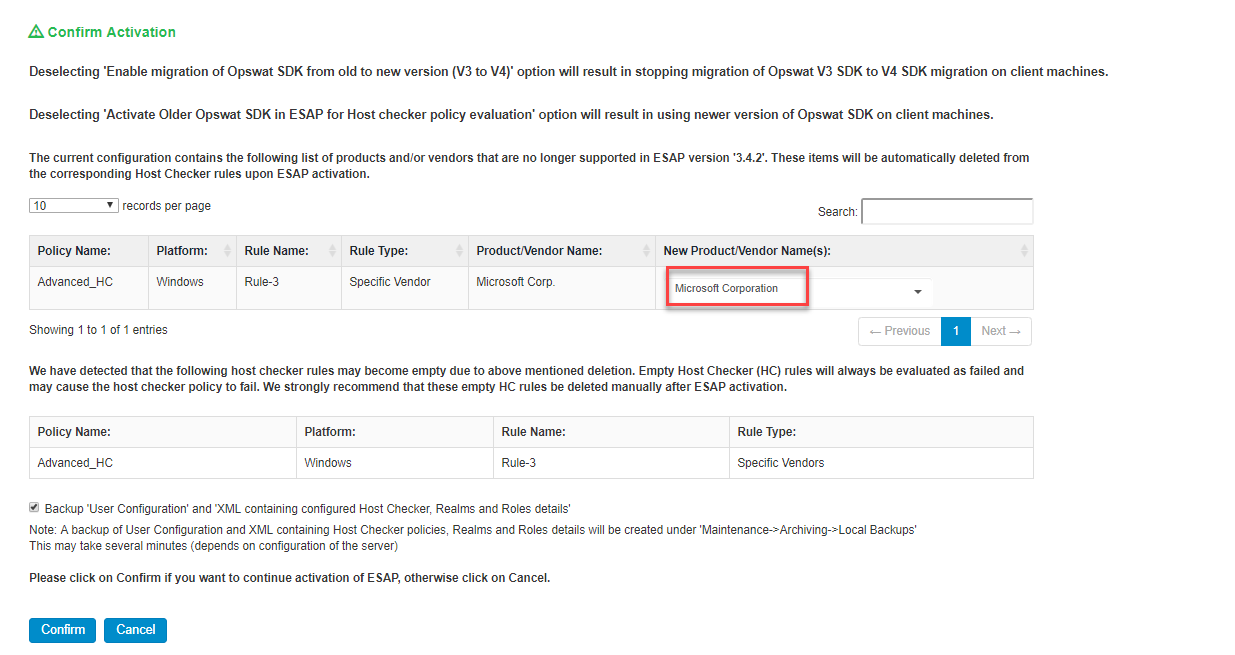Go to the Previous page
The image size is (1235, 655).
[899, 331]
